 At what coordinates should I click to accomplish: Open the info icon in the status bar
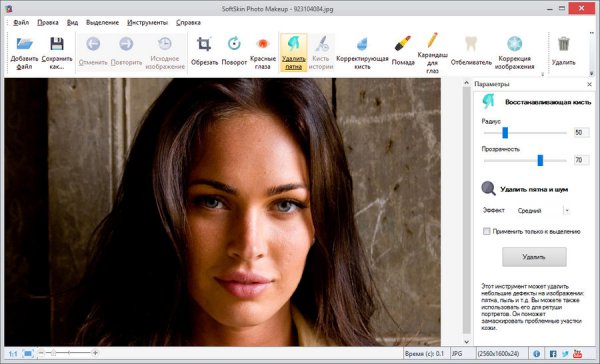536,354
